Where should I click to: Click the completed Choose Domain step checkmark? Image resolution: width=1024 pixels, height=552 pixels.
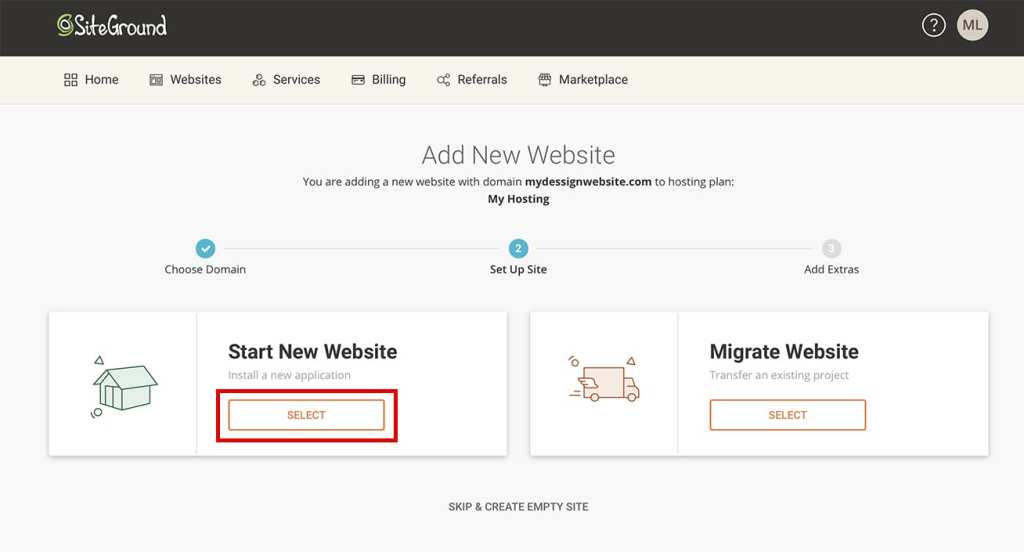pos(205,248)
